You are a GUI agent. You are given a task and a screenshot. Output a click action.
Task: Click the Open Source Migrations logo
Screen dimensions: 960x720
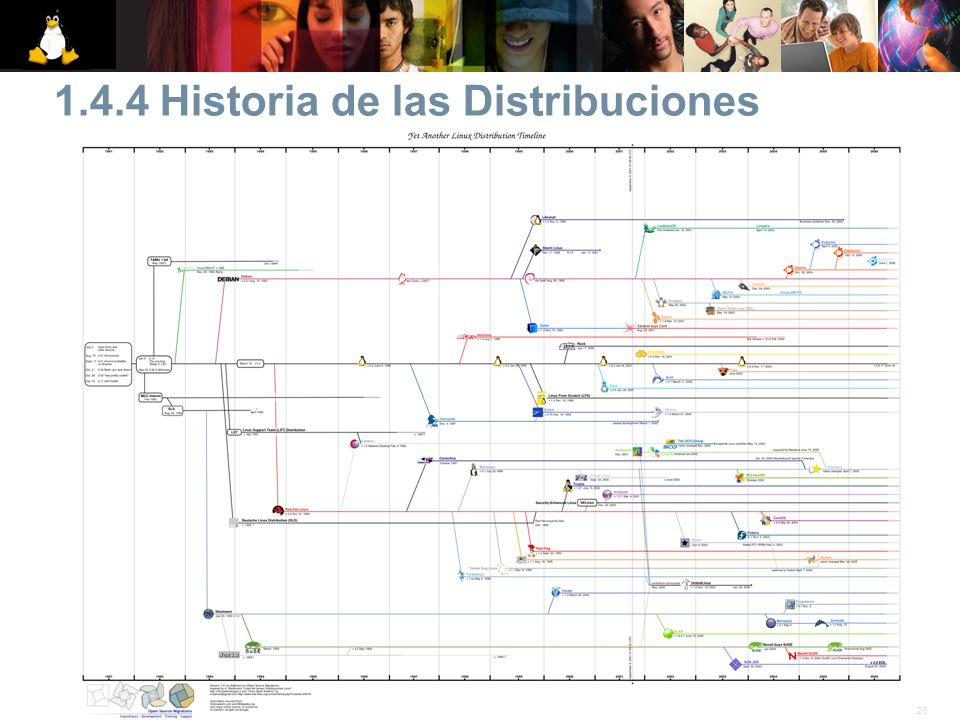(x=141, y=700)
